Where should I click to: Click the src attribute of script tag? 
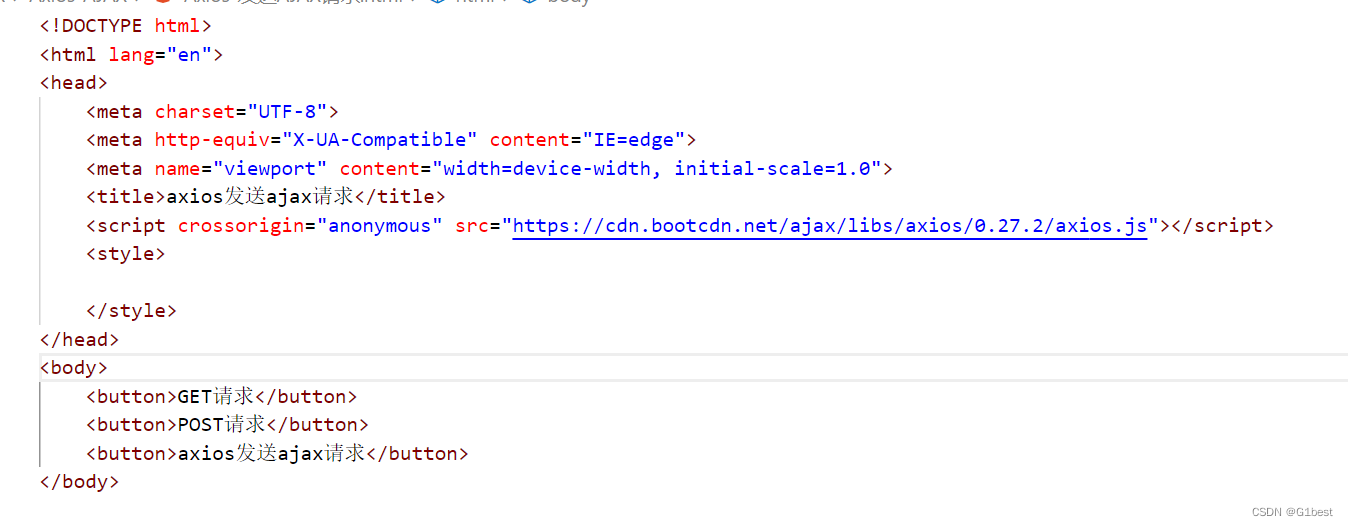(x=472, y=226)
